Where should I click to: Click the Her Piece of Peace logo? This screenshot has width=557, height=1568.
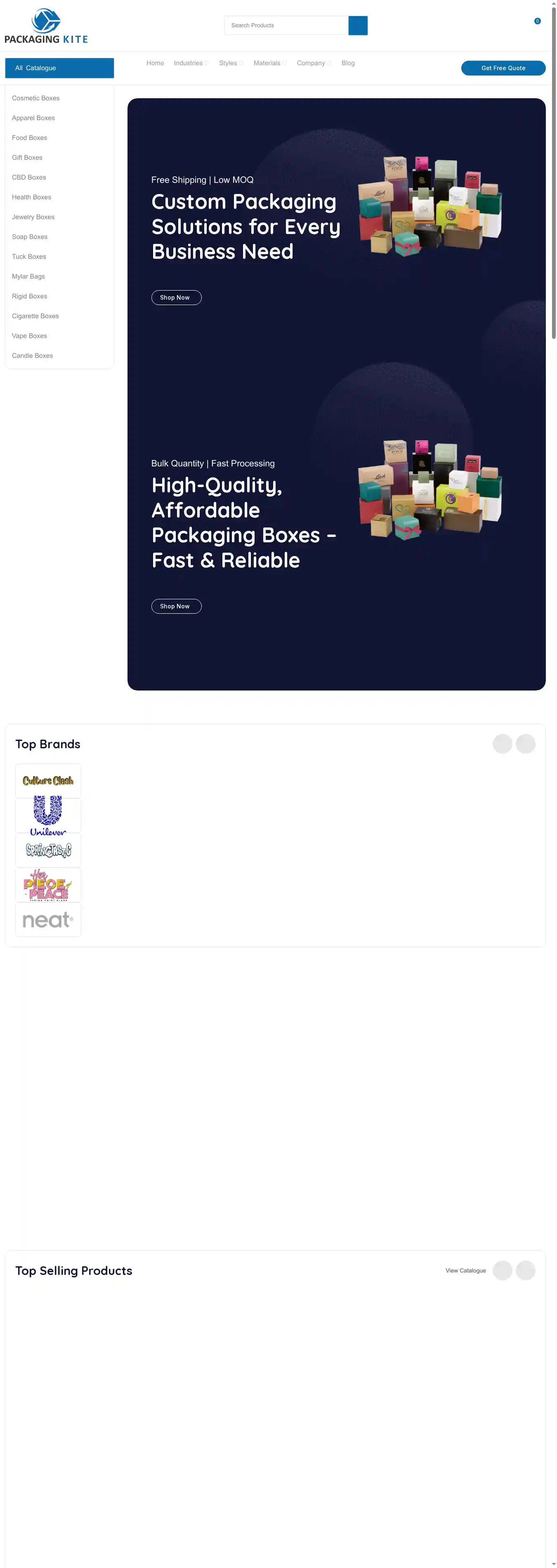48,885
